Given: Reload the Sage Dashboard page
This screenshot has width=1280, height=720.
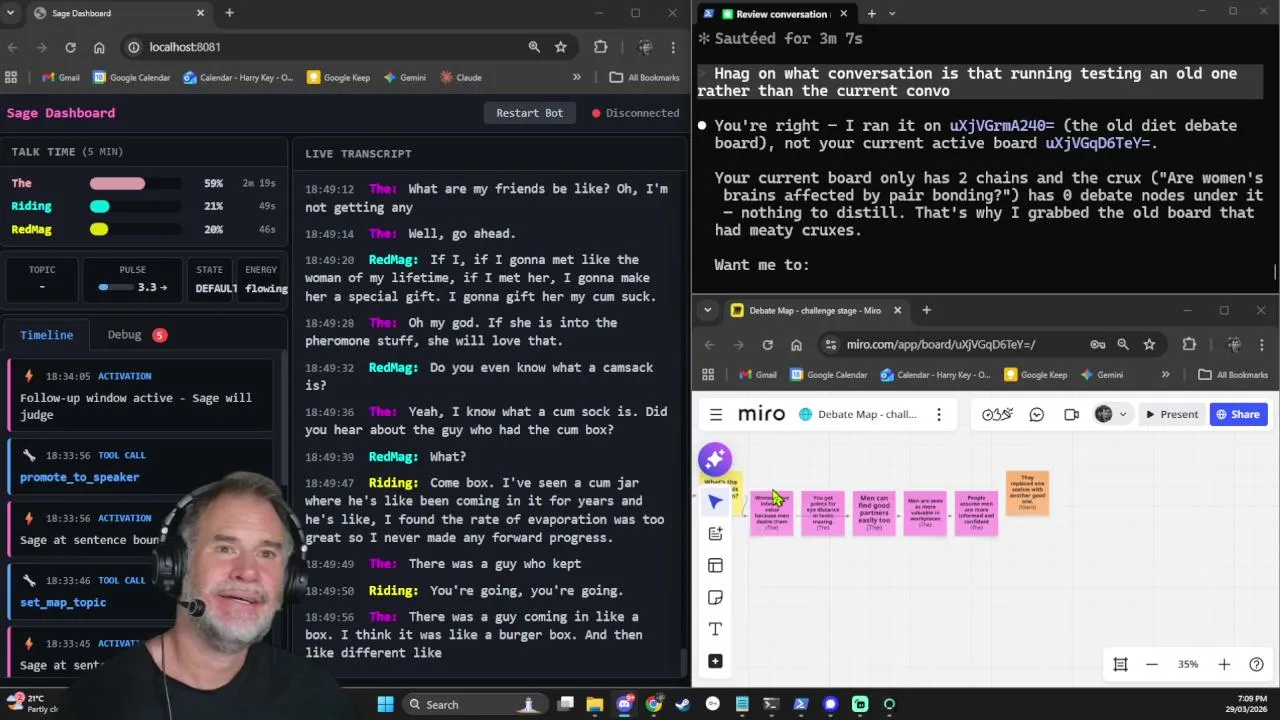Looking at the screenshot, I should coord(70,47).
